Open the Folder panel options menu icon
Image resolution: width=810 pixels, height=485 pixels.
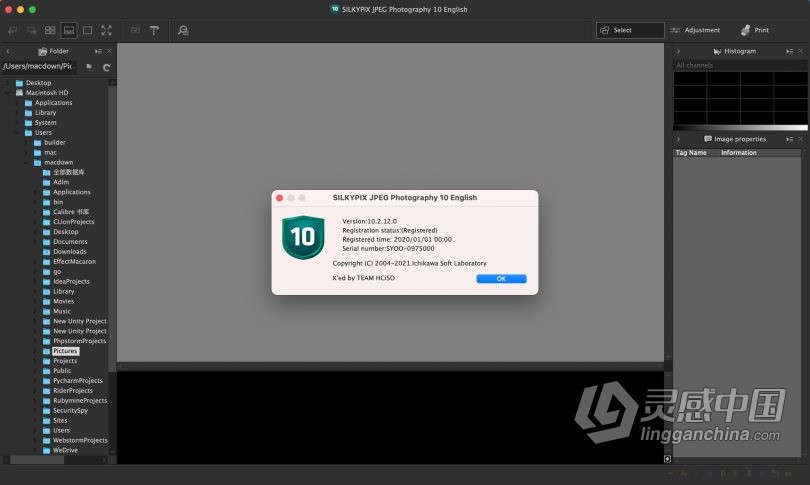(x=98, y=51)
